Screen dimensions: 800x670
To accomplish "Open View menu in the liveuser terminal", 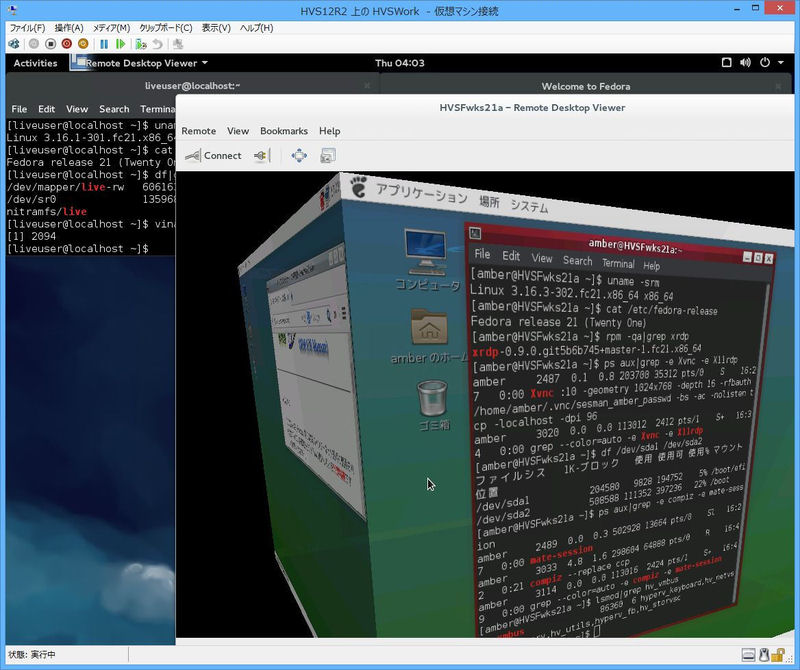I will (x=77, y=109).
